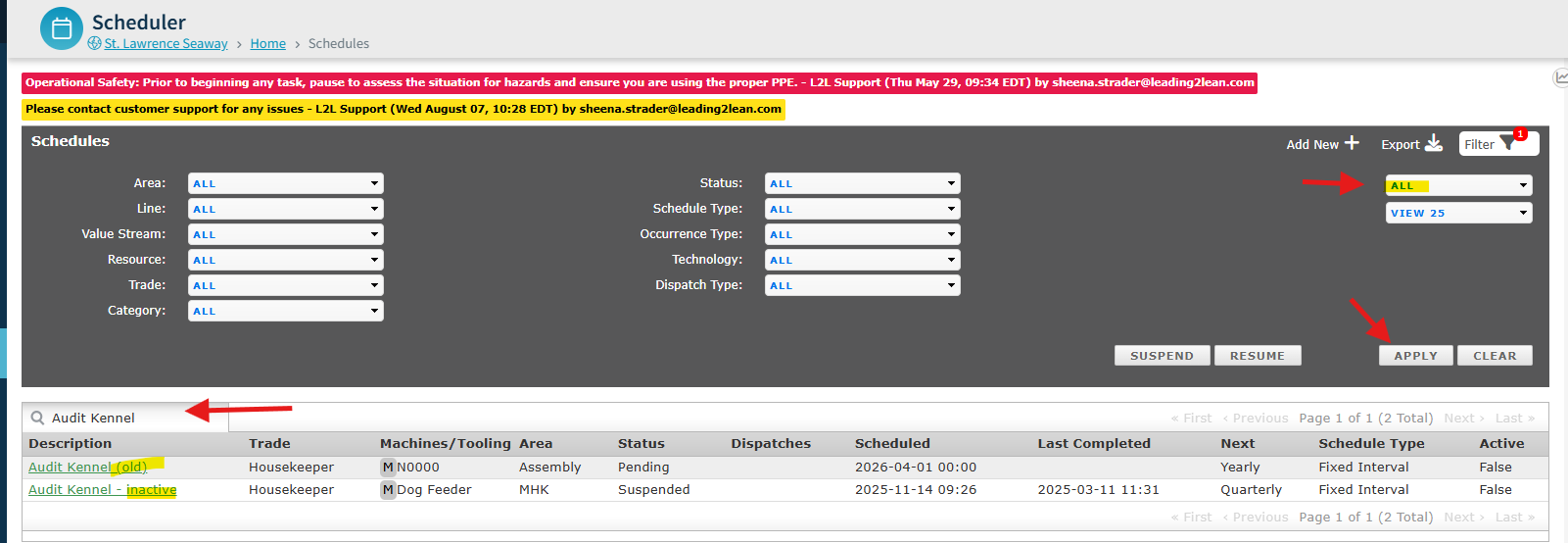Sort by Last Completed column header
This screenshot has width=1568, height=543.
1094,444
